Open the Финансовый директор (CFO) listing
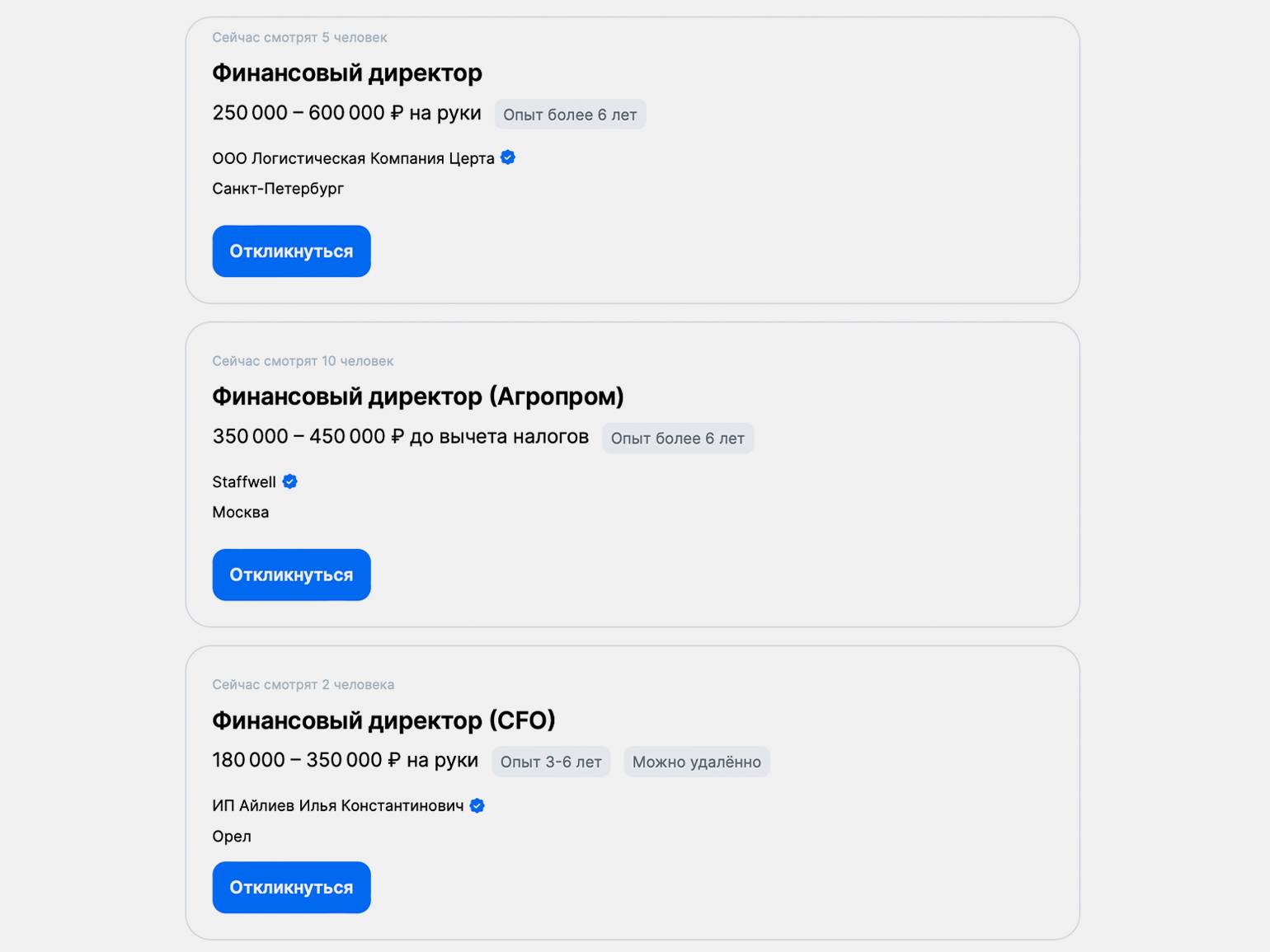This screenshot has width=1270, height=952. pyautogui.click(x=383, y=720)
